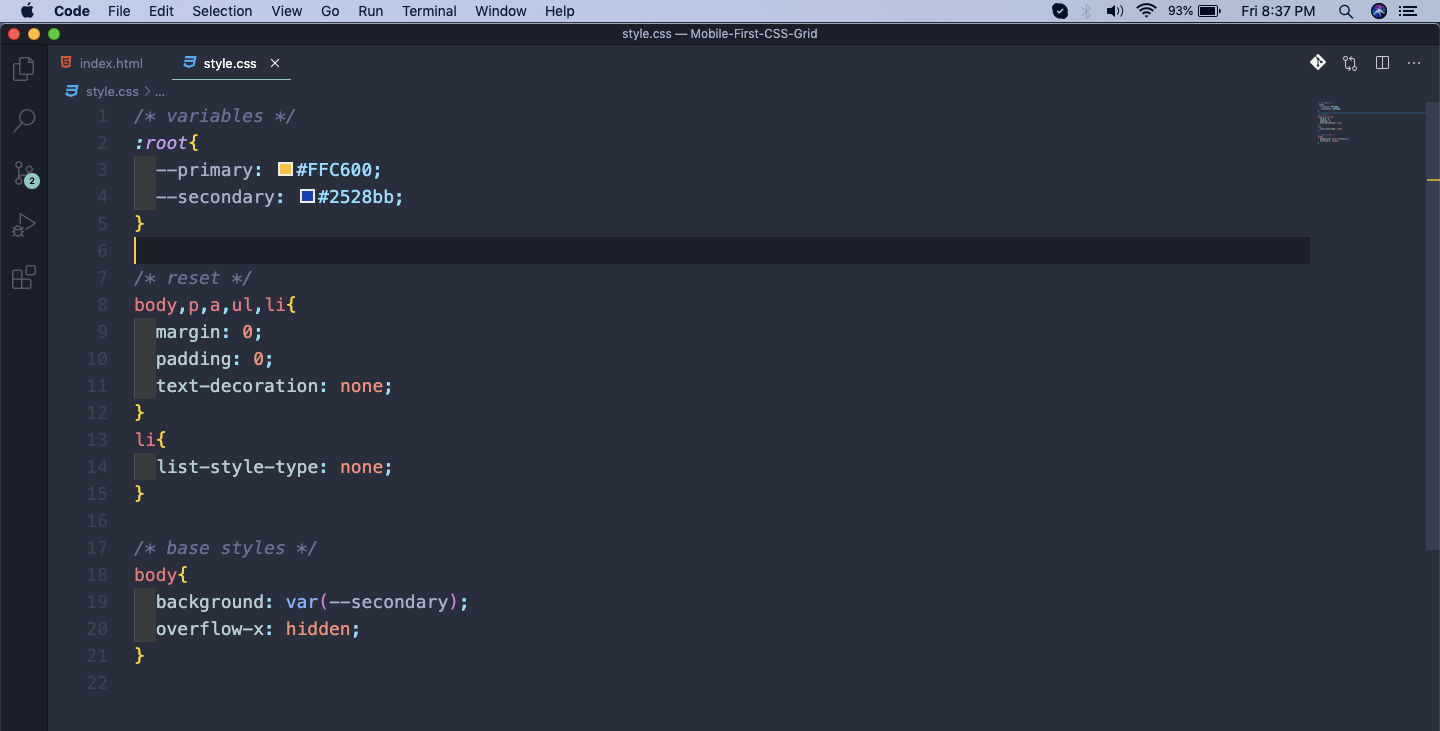This screenshot has height=731, width=1440.
Task: Click the Bluetooth icon in menu bar
Action: (x=1087, y=11)
